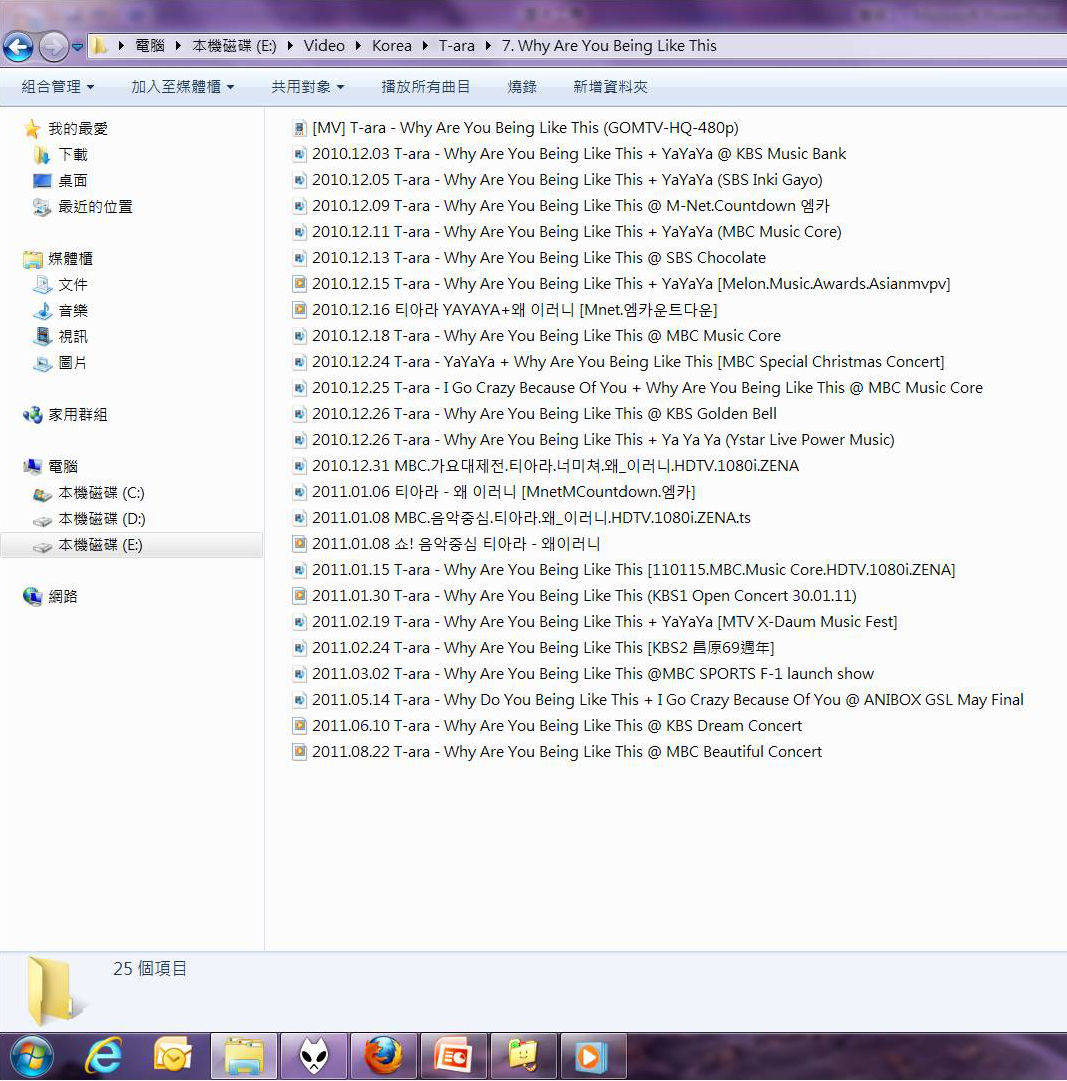Open 本機磁碟 (D:) drive
This screenshot has width=1067, height=1081.
[101, 519]
